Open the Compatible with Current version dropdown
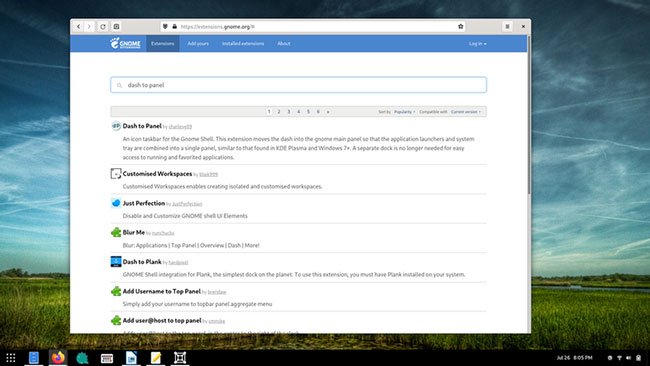 466,112
